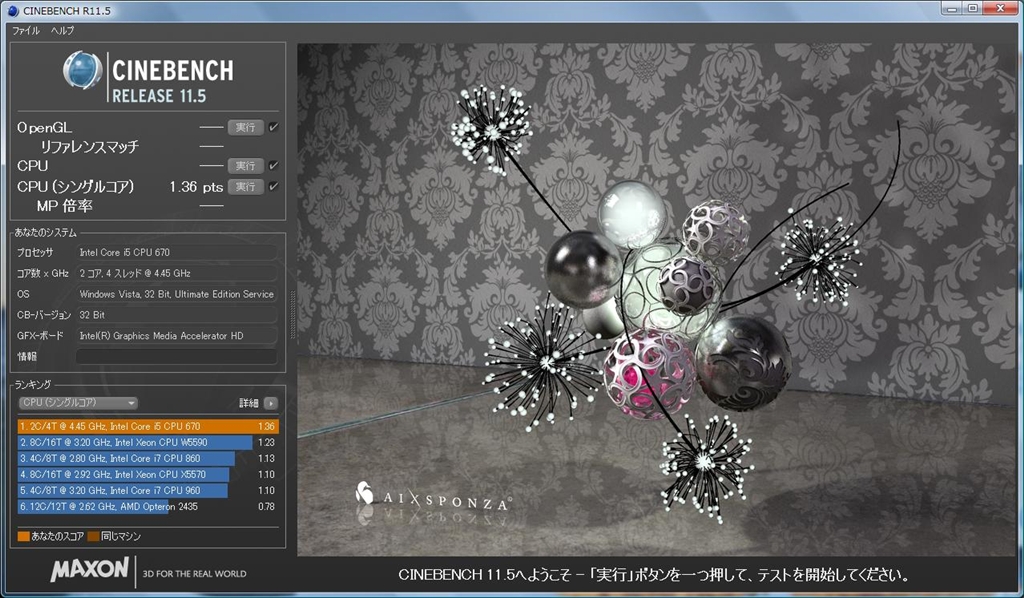Run the CPU (シングルコア) 実行 button
The image size is (1024, 598).
point(246,187)
